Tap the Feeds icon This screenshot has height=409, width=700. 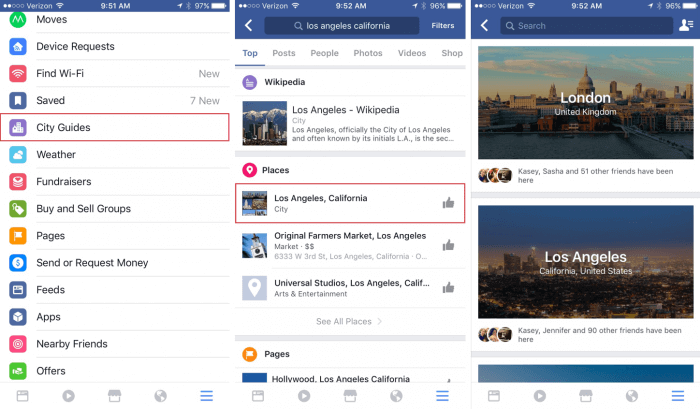click(x=18, y=290)
